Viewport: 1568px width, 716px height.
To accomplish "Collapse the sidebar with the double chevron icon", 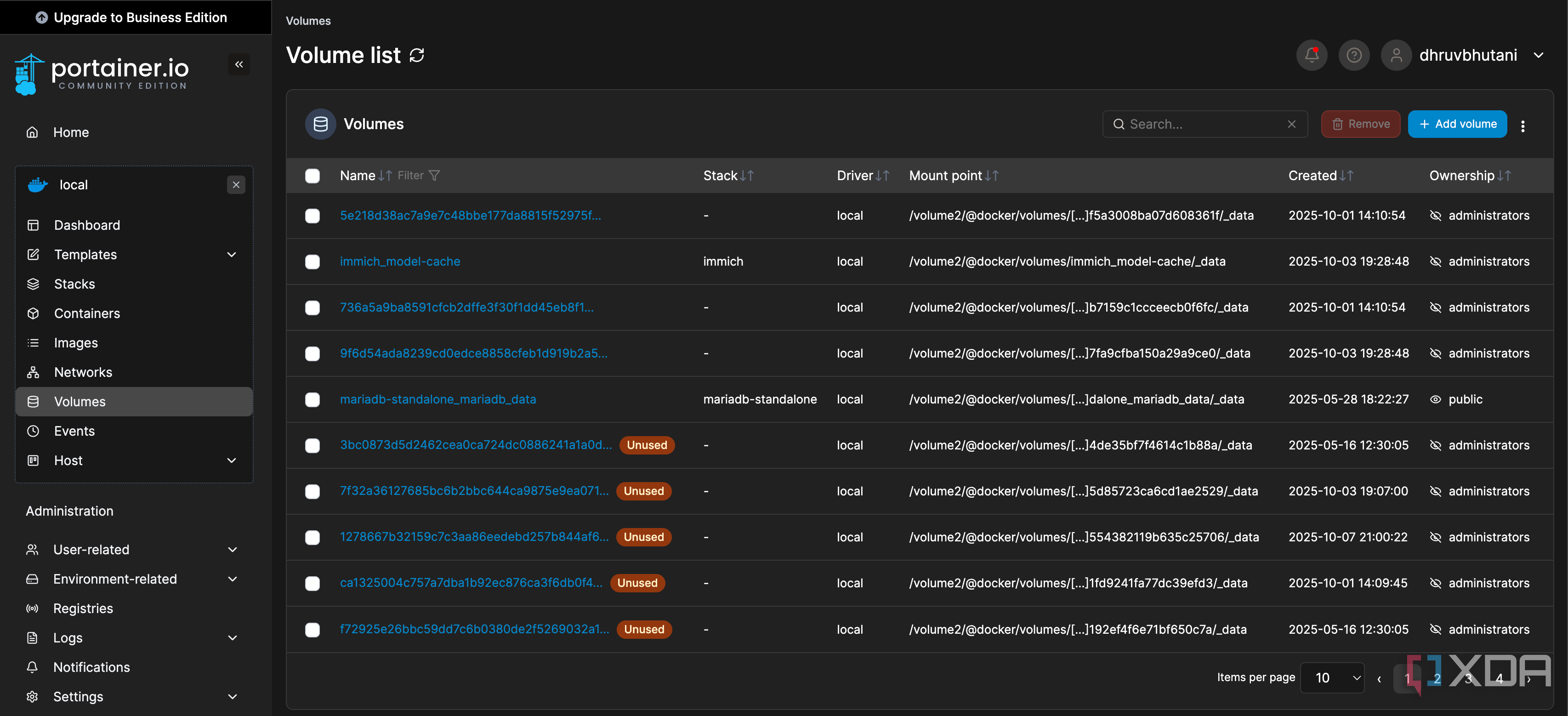I will (x=239, y=64).
